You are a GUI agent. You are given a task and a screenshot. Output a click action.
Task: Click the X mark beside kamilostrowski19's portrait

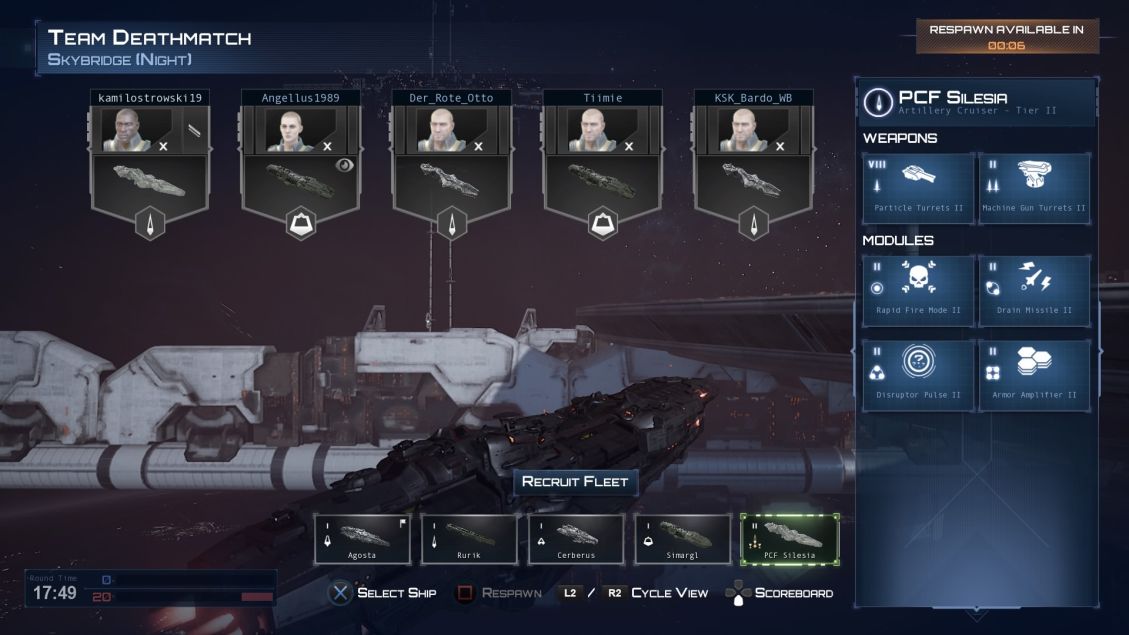(163, 146)
